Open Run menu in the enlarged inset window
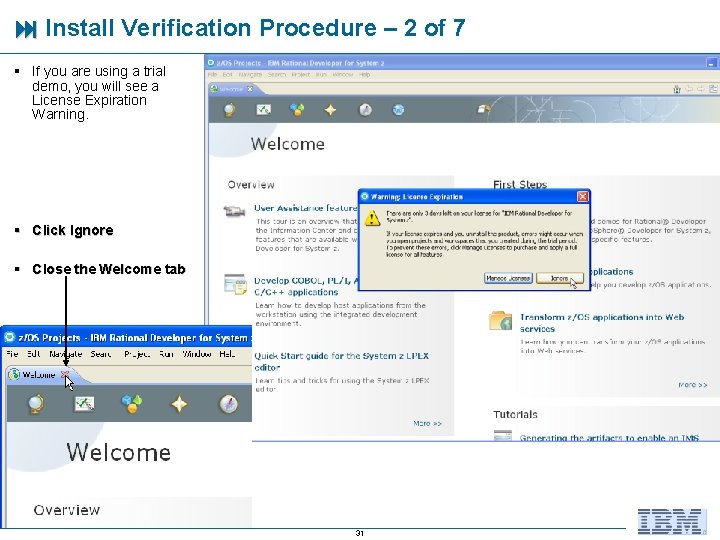The image size is (720, 540). (x=166, y=354)
